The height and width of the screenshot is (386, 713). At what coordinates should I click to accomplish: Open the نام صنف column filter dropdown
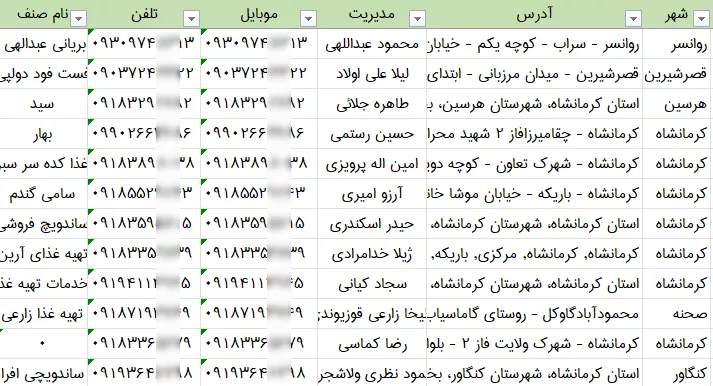(78, 19)
